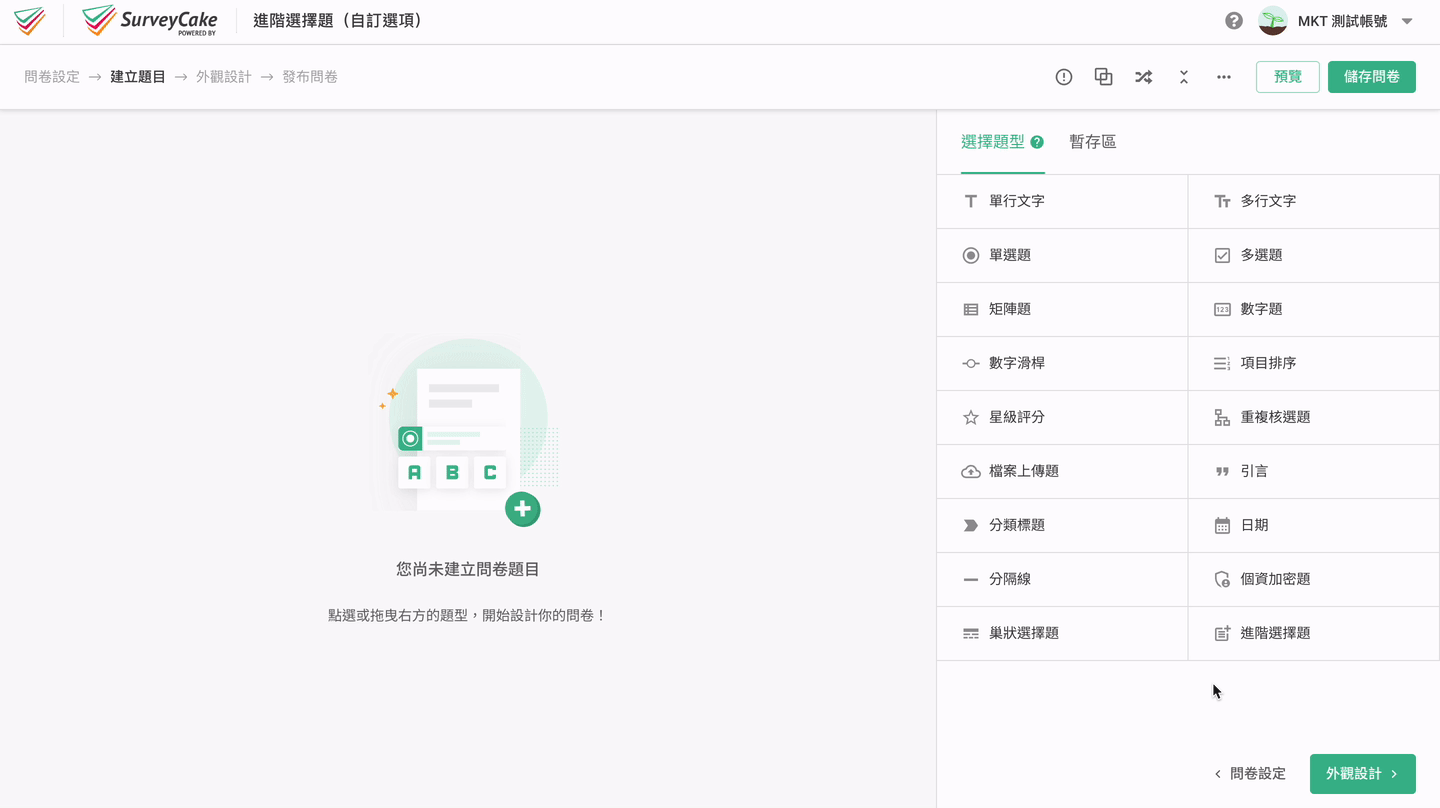Click the SurveyCake logo

[x=150, y=21]
